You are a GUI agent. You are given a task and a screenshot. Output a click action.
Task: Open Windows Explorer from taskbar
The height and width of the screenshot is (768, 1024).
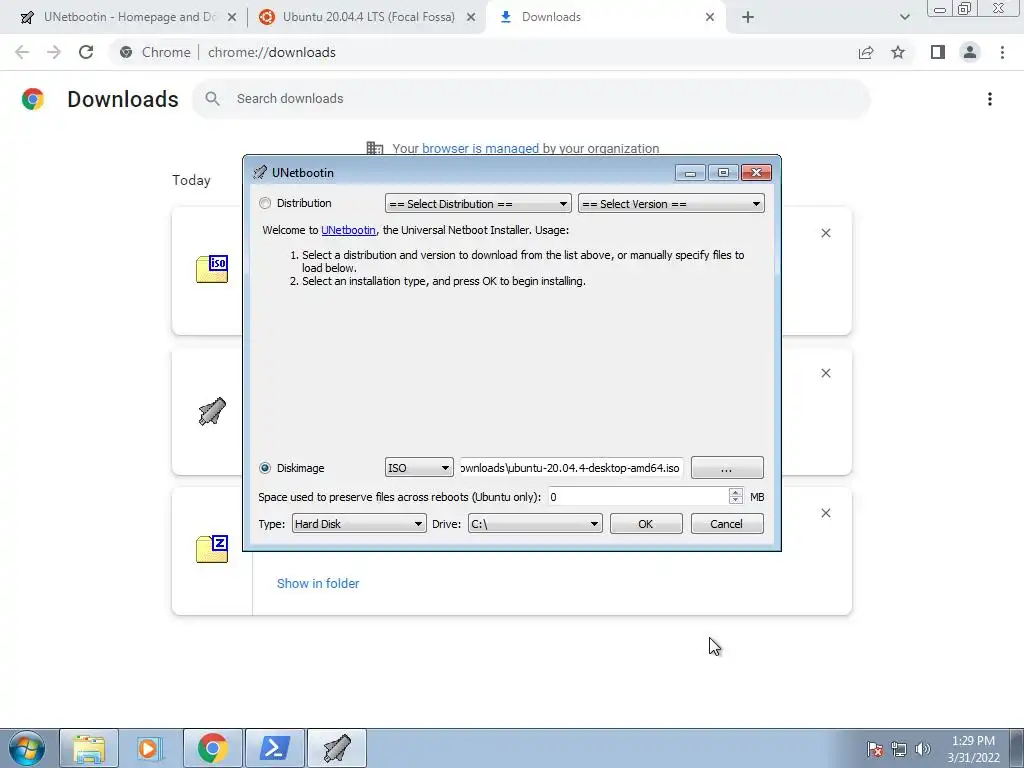(89, 748)
